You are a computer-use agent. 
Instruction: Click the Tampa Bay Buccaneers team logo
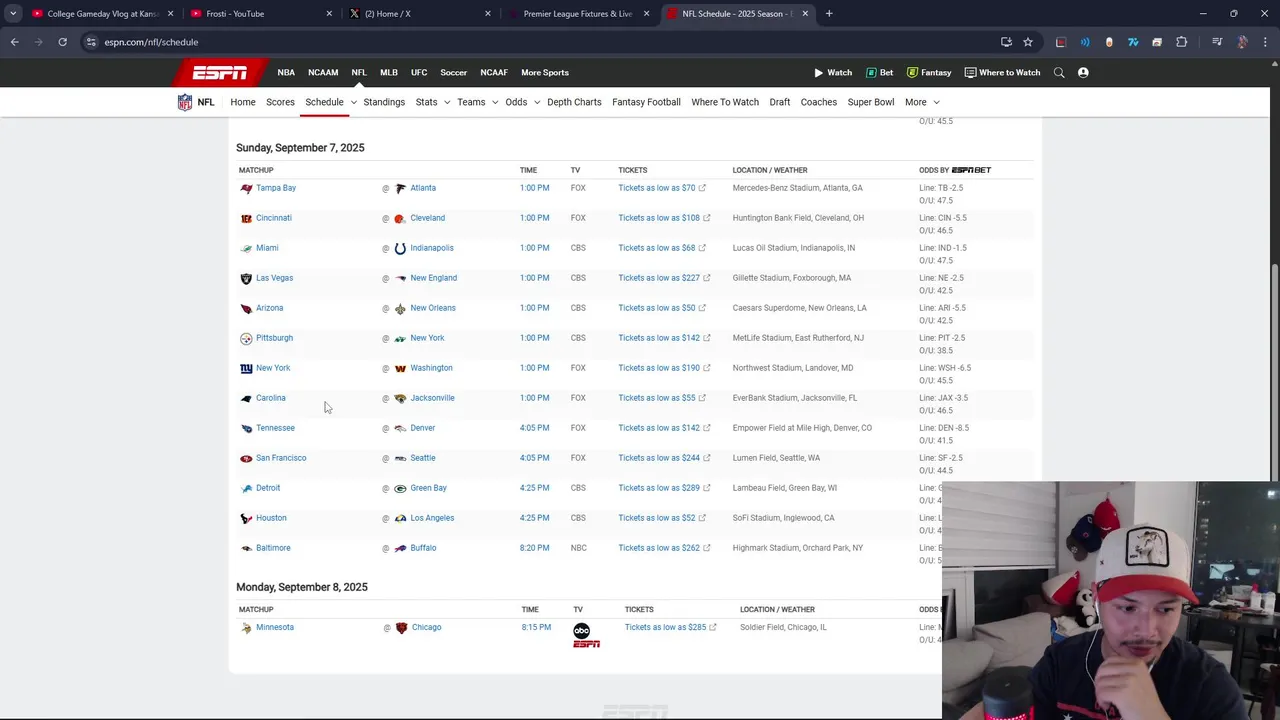[x=246, y=188]
